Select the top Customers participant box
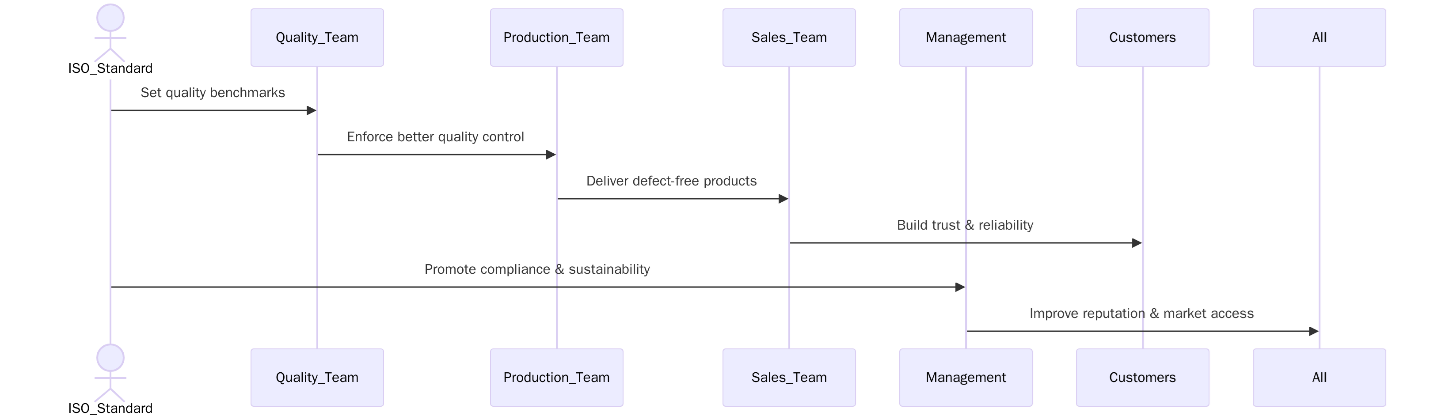Viewport: 1430px width, 416px height. (1142, 38)
